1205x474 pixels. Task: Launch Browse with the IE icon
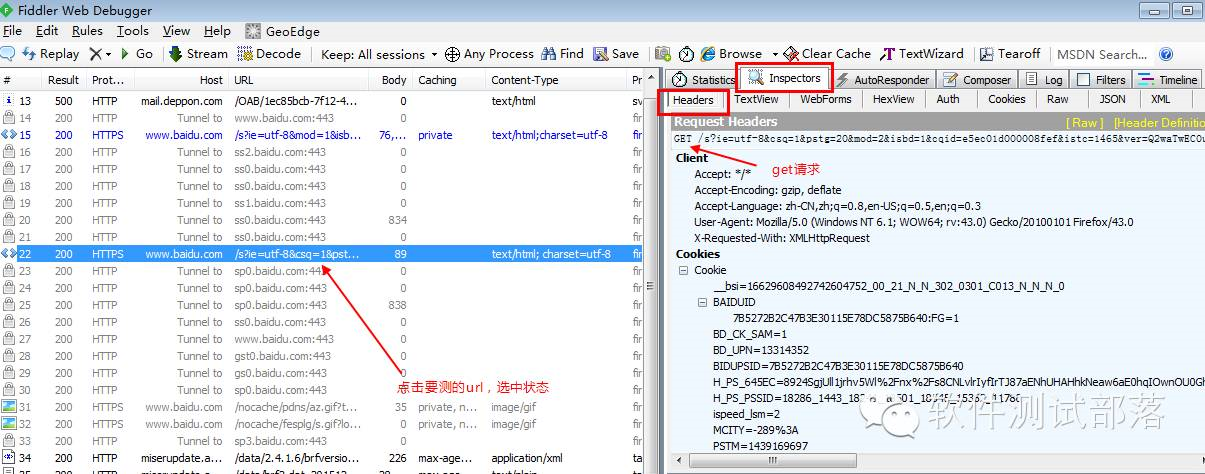click(732, 54)
